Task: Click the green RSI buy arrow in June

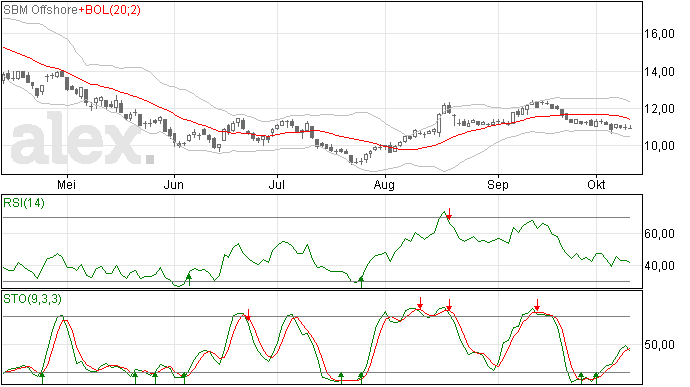Action: 189,279
